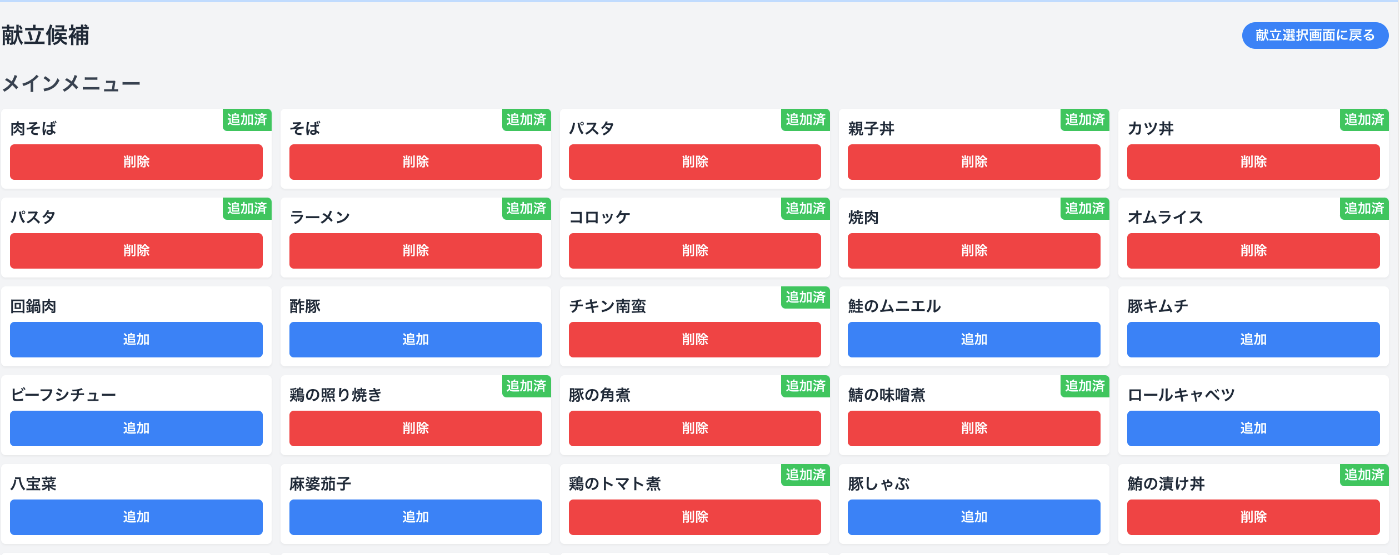Delete 焼肉 from the list
Image resolution: width=1400 pixels, height=555 pixels.
point(974,251)
